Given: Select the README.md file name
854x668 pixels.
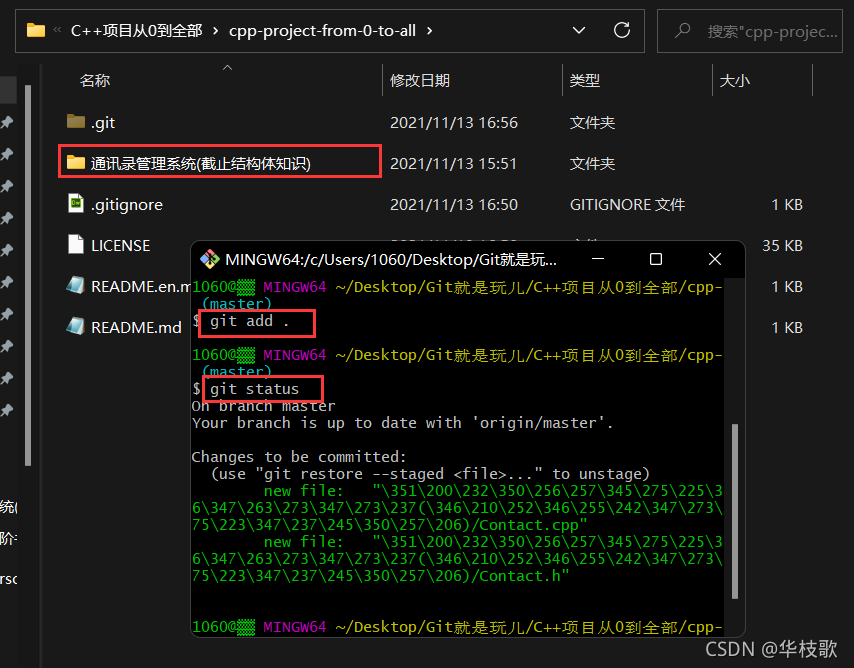Looking at the screenshot, I should click(x=136, y=327).
